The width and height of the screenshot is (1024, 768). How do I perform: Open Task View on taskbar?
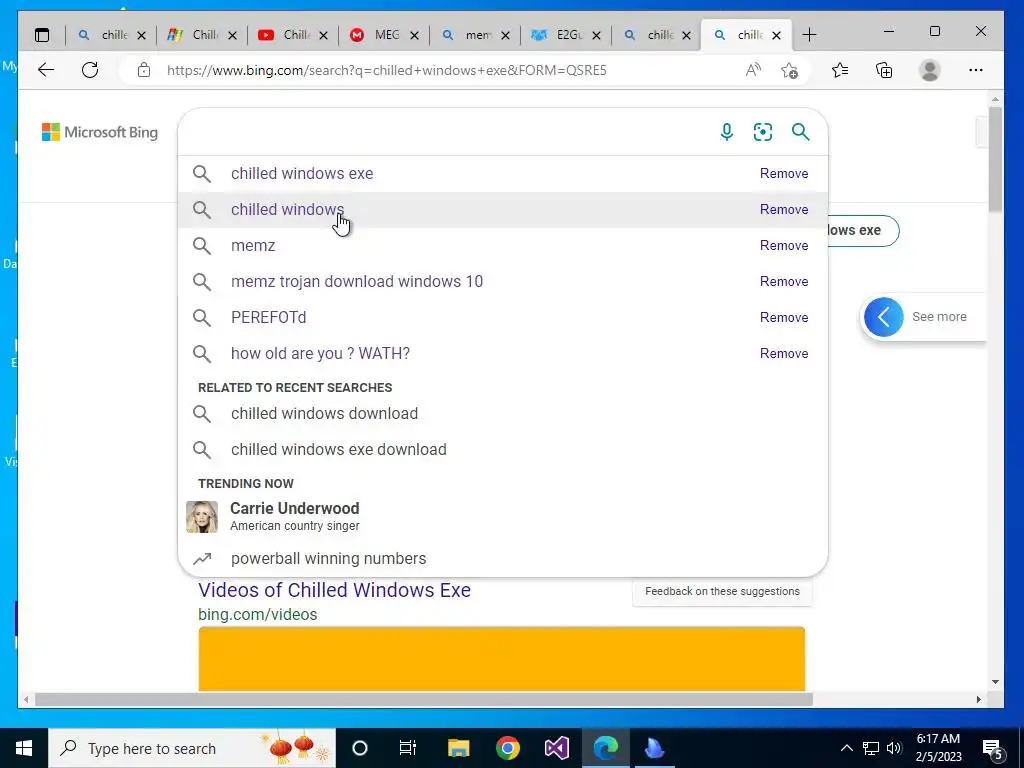coord(408,748)
